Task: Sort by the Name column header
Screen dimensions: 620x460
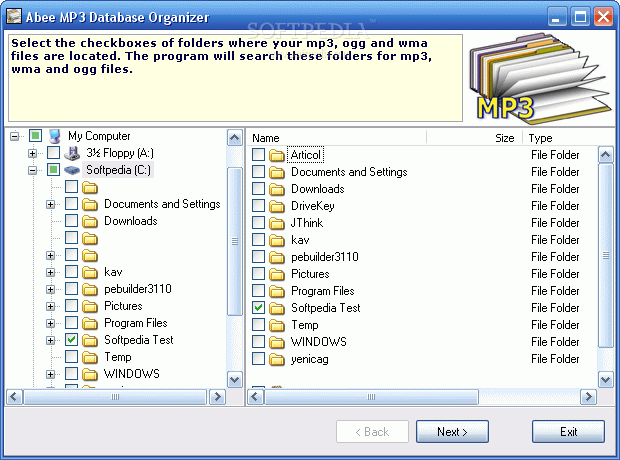Action: [337, 138]
